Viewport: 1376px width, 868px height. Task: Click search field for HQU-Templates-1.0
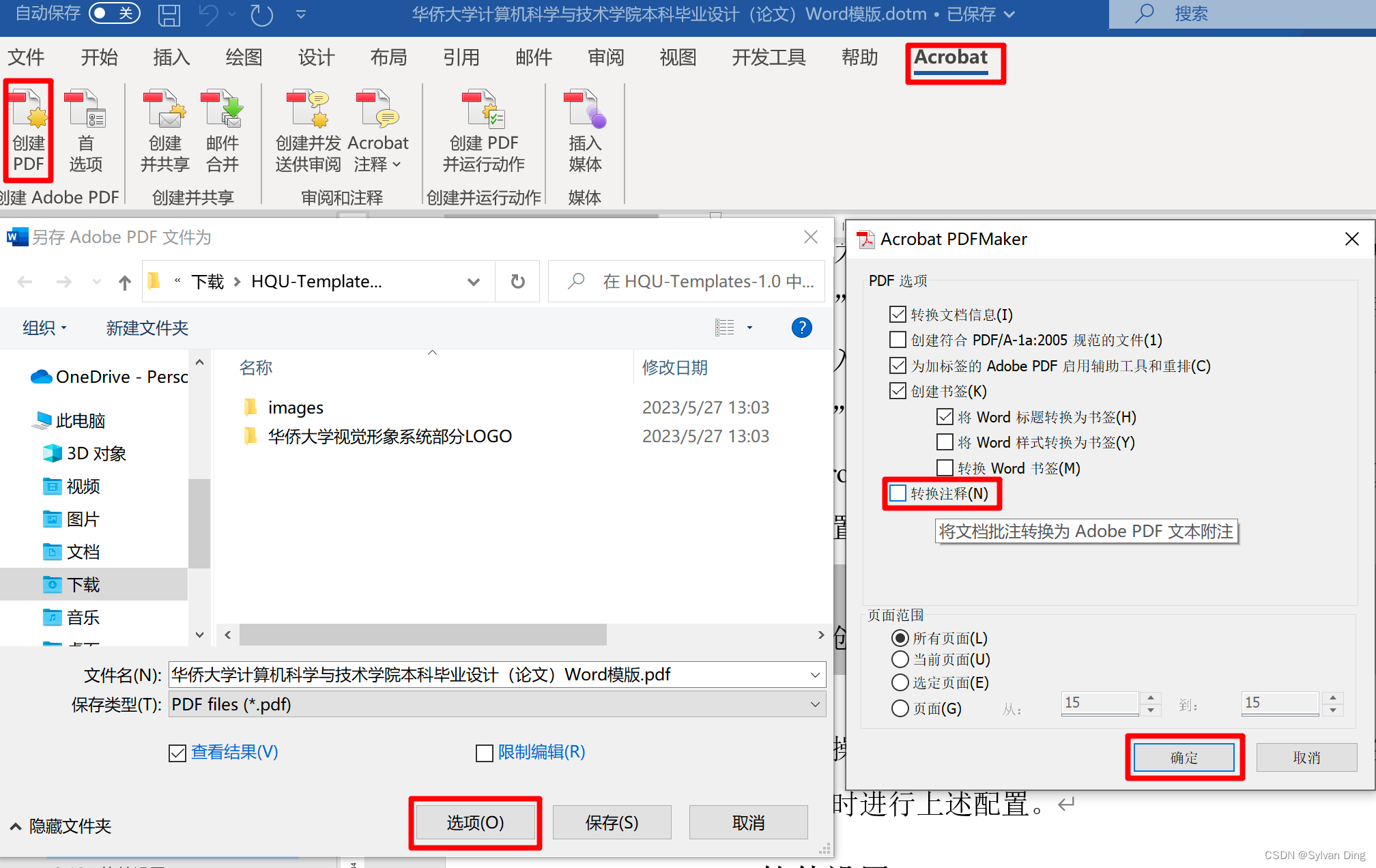coord(687,281)
